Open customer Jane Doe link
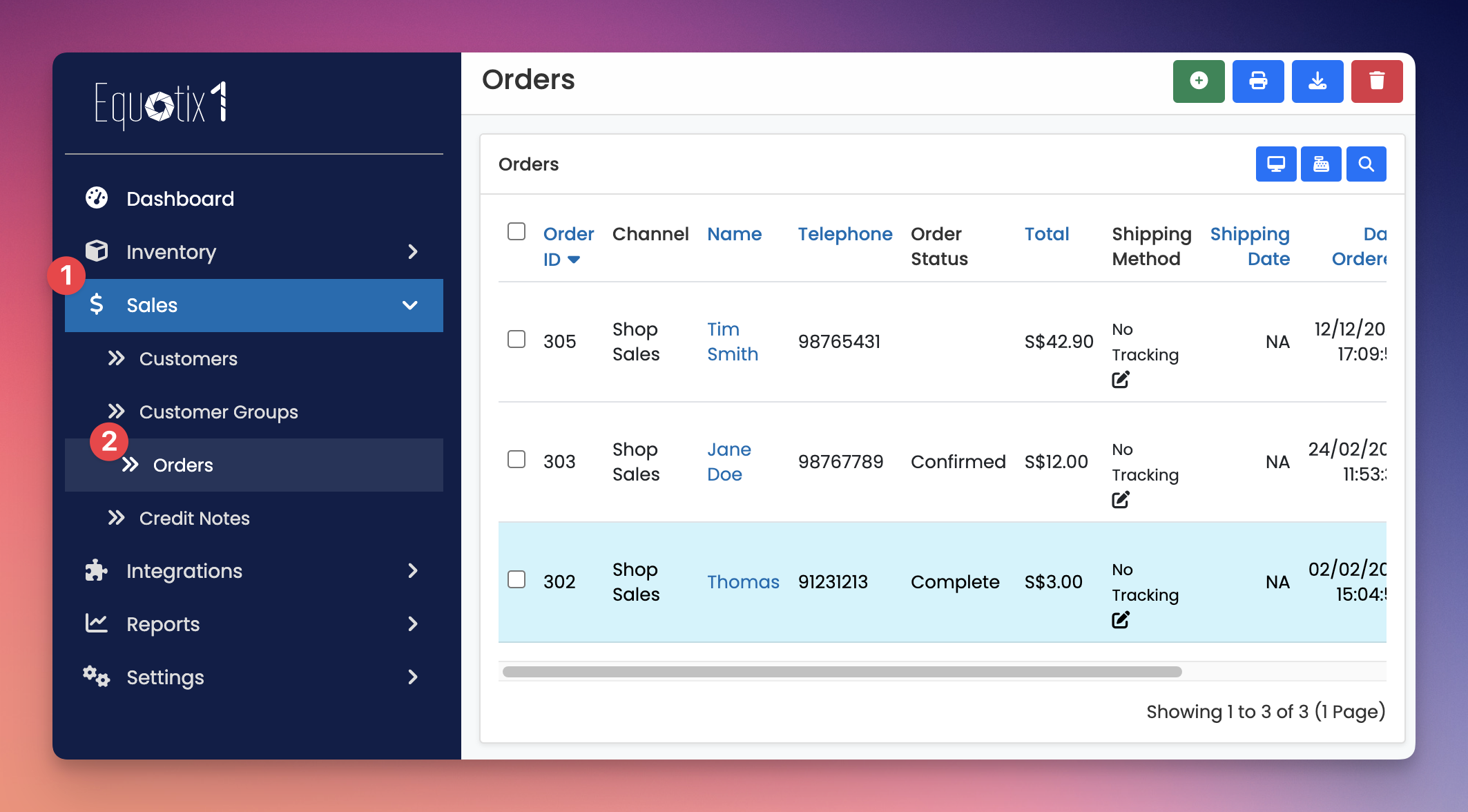This screenshot has width=1468, height=812. pos(729,461)
